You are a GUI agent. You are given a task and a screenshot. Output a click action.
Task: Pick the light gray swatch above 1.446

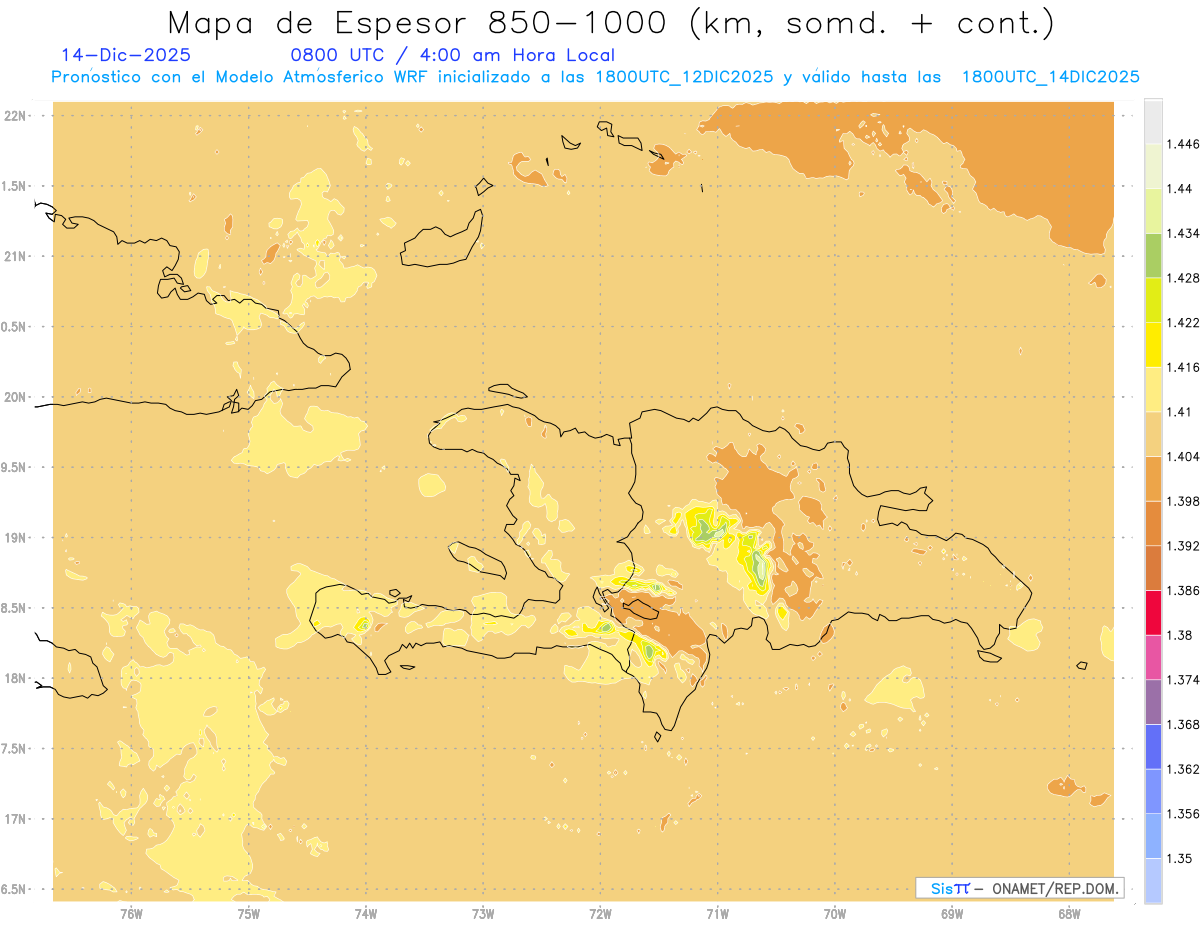1153,121
